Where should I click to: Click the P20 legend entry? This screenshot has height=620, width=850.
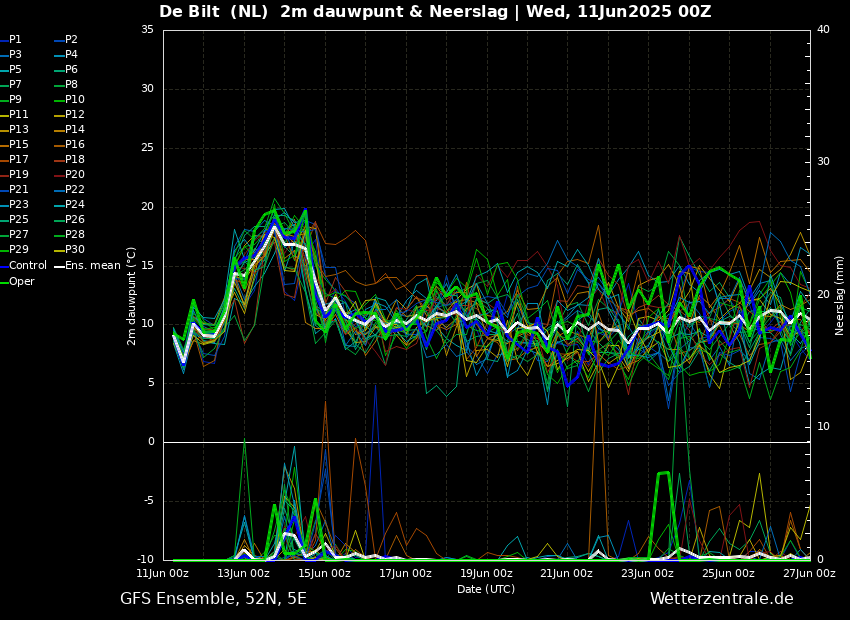75,175
